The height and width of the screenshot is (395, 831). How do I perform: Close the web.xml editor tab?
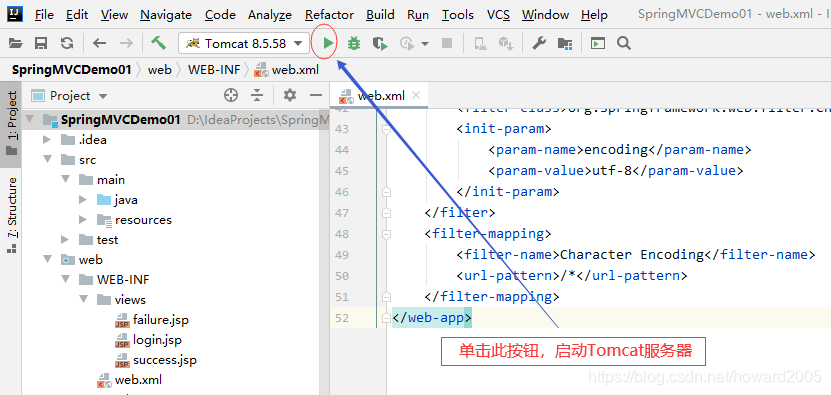[416, 95]
